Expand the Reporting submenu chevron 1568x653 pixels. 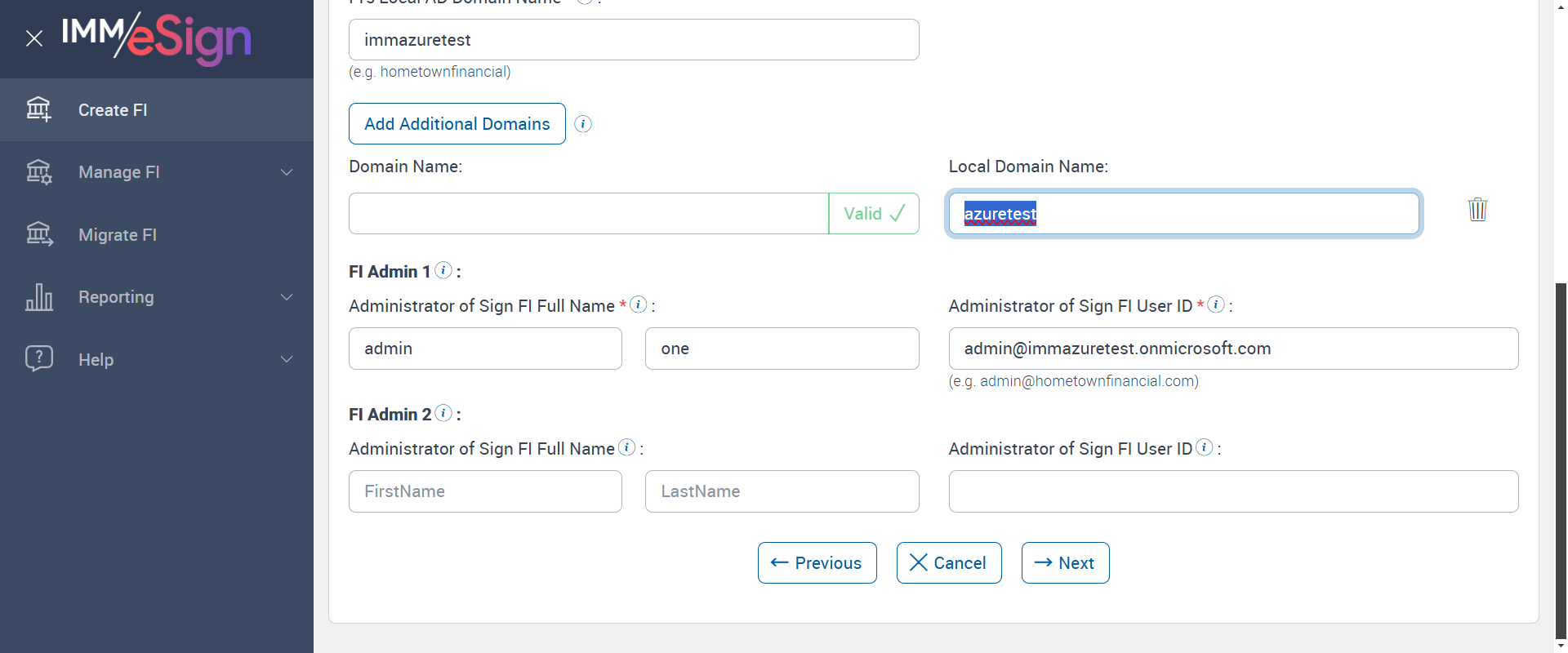coord(287,297)
